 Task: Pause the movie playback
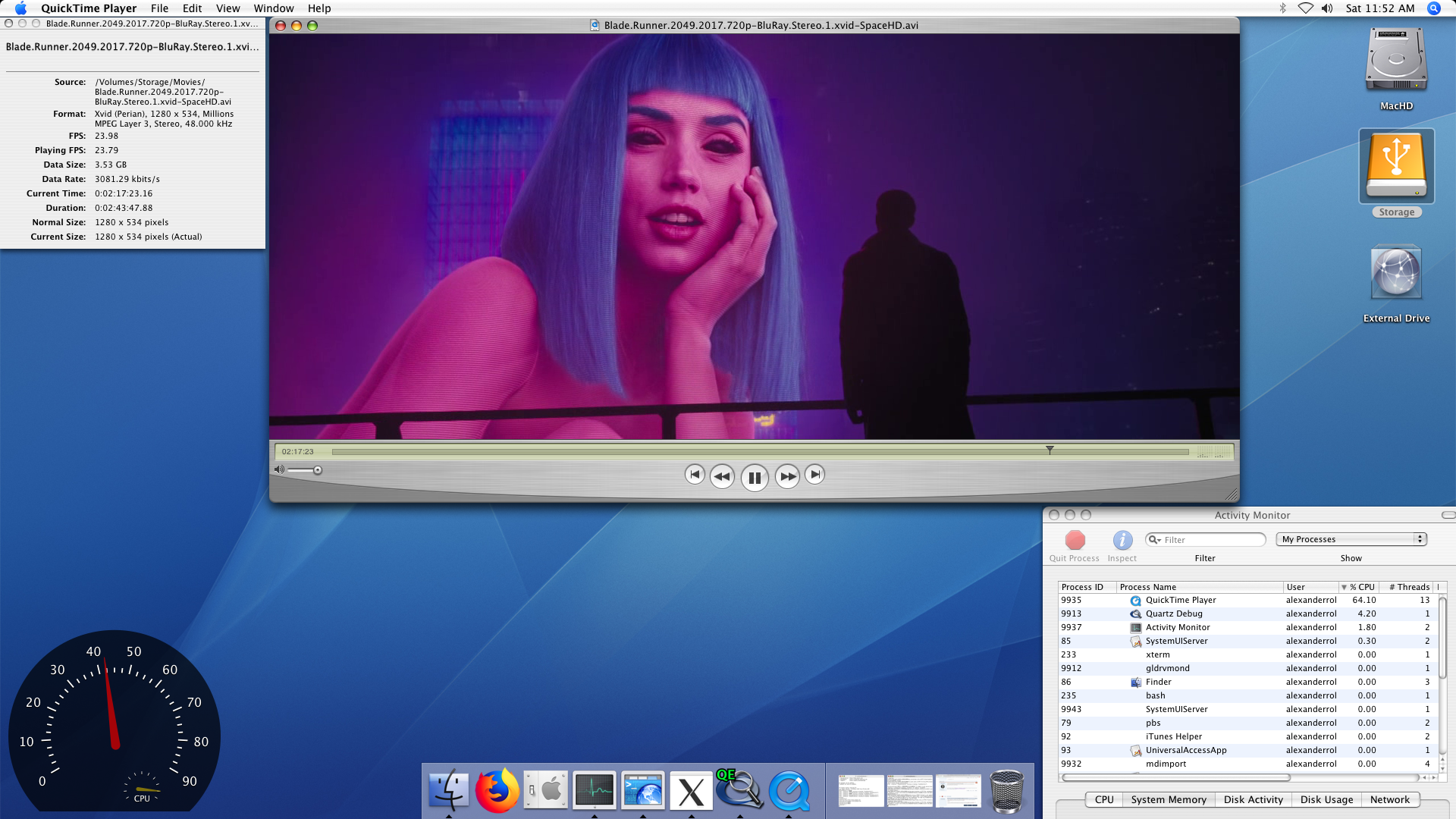click(x=755, y=478)
